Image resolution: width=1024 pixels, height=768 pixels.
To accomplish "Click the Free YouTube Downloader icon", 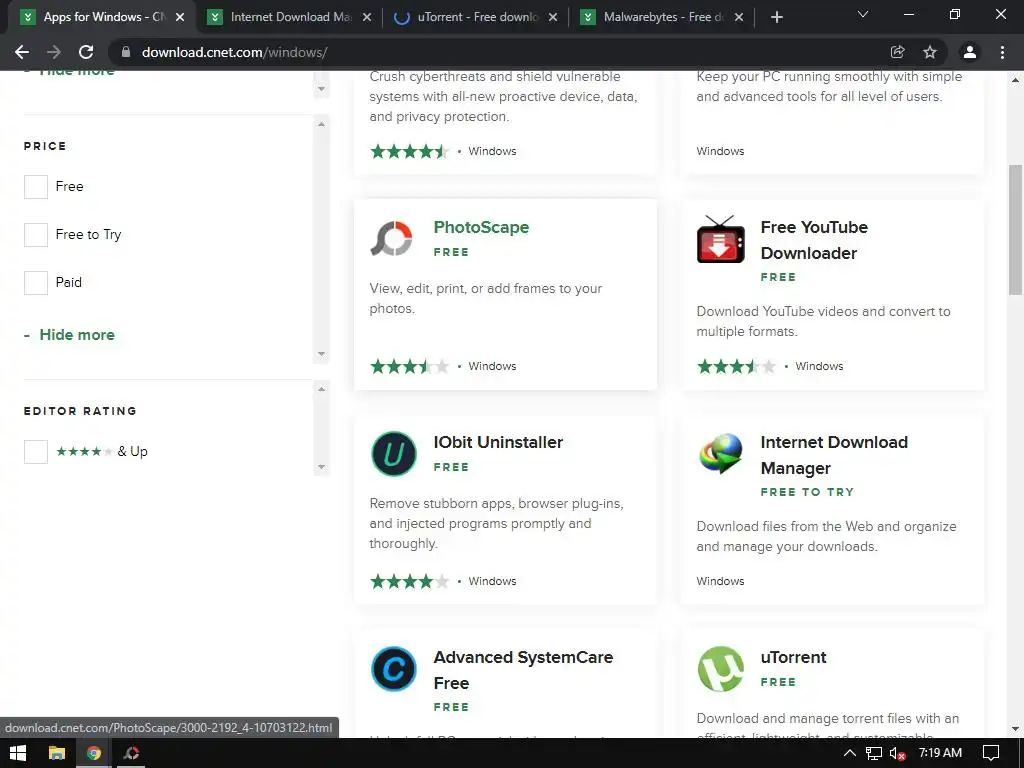I will coord(720,239).
